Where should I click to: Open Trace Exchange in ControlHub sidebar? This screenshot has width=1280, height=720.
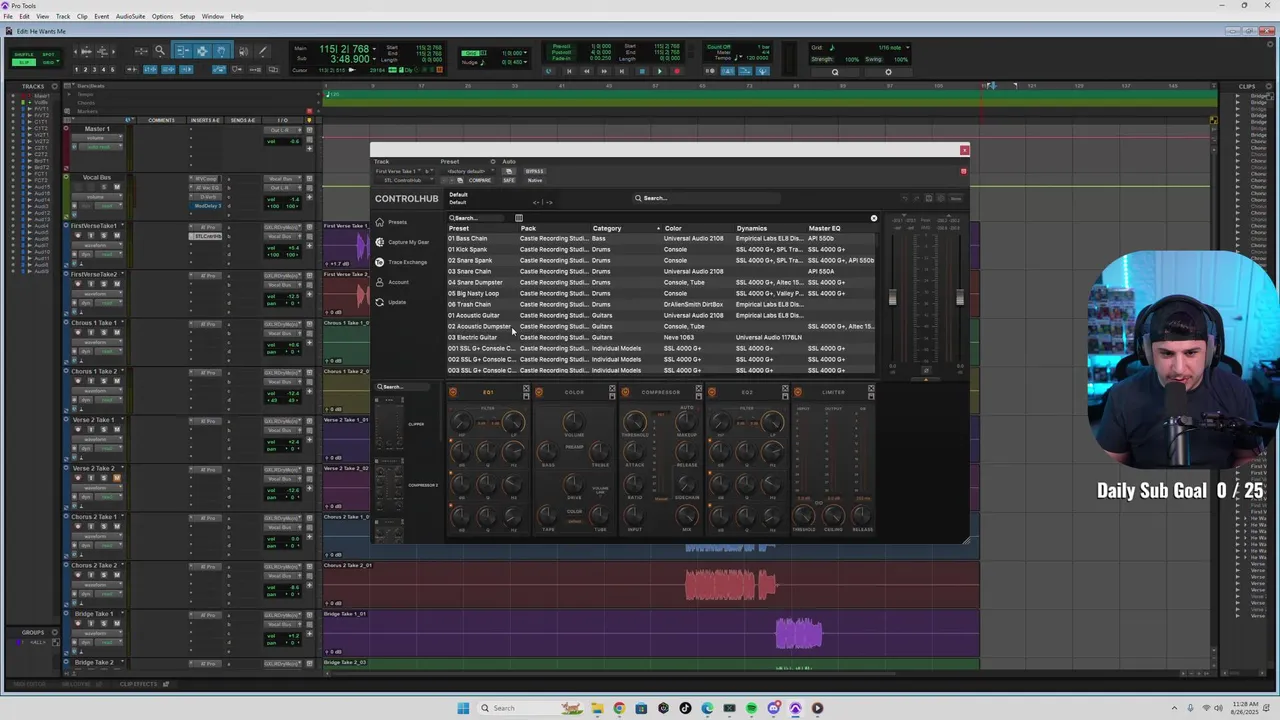(401, 262)
